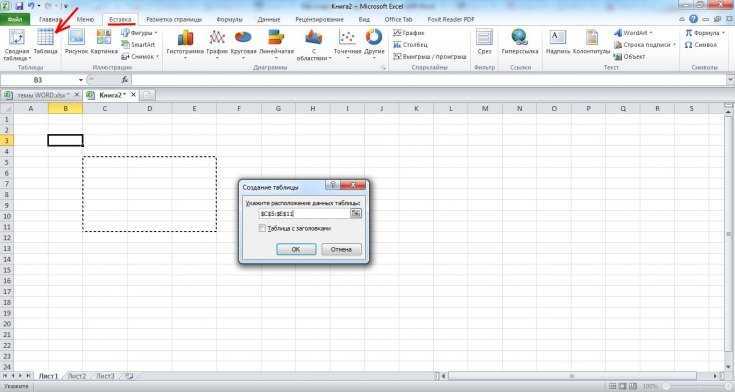Select column header D
Image resolution: width=735 pixels, height=392 pixels.
coord(150,109)
